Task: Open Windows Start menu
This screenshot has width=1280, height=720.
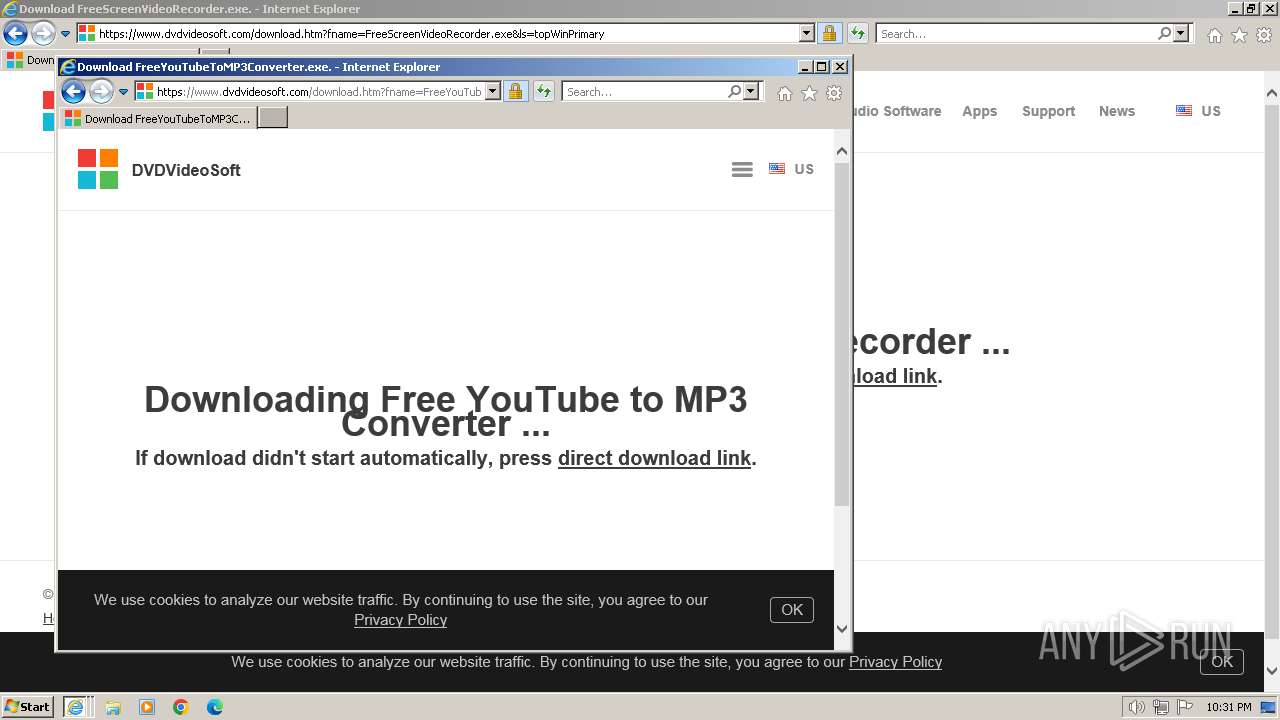Action: coord(28,706)
